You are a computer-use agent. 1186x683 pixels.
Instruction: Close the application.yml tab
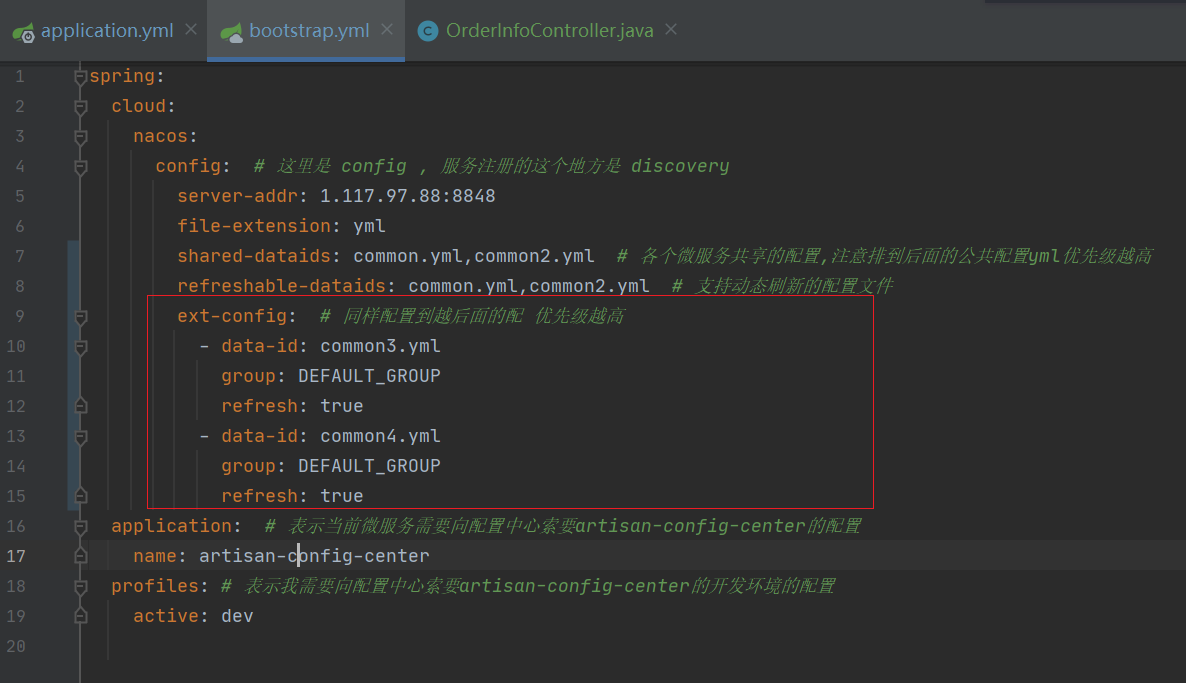click(x=191, y=29)
